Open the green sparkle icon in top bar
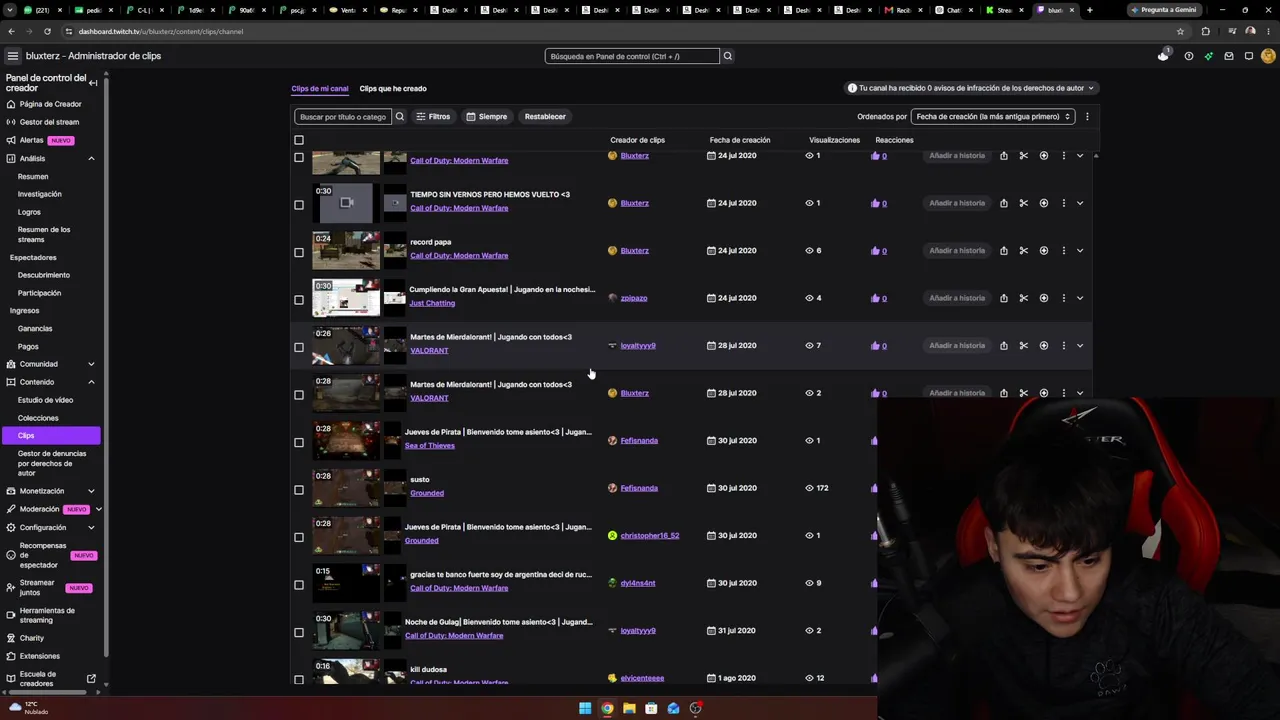The height and width of the screenshot is (720, 1280). click(1208, 56)
